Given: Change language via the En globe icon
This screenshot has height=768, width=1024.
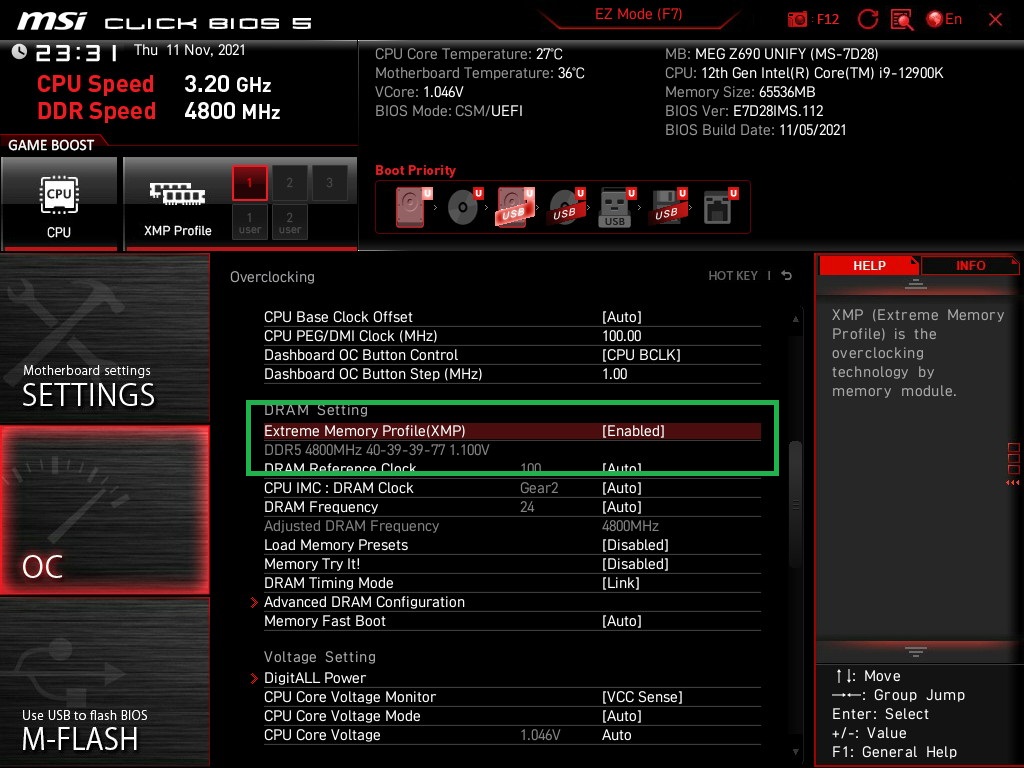Looking at the screenshot, I should [x=944, y=19].
